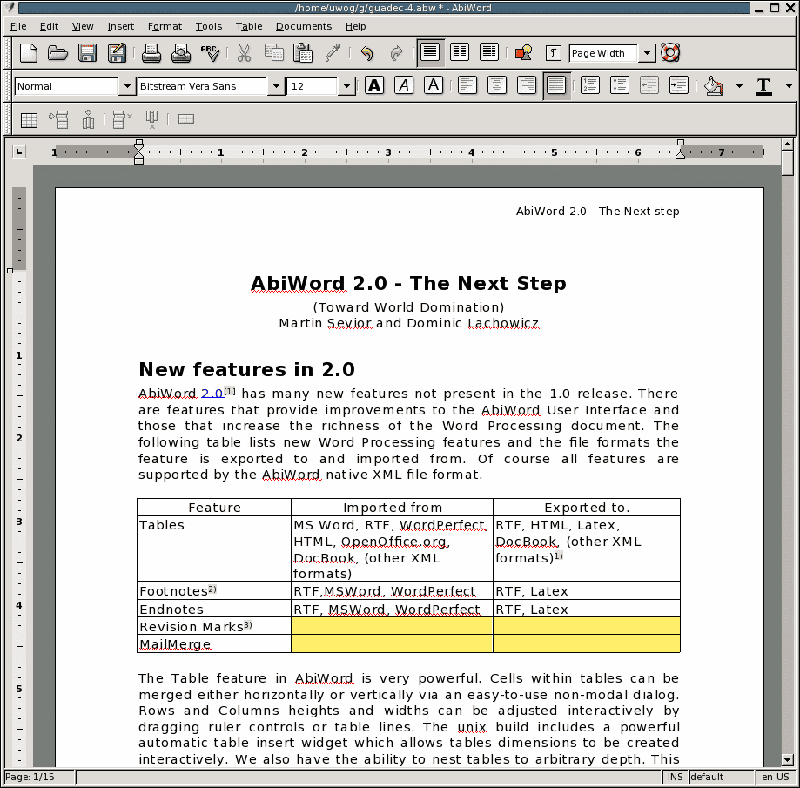This screenshot has height=788, width=800.
Task: Toggle justified paragraph alignment
Action: pos(556,86)
